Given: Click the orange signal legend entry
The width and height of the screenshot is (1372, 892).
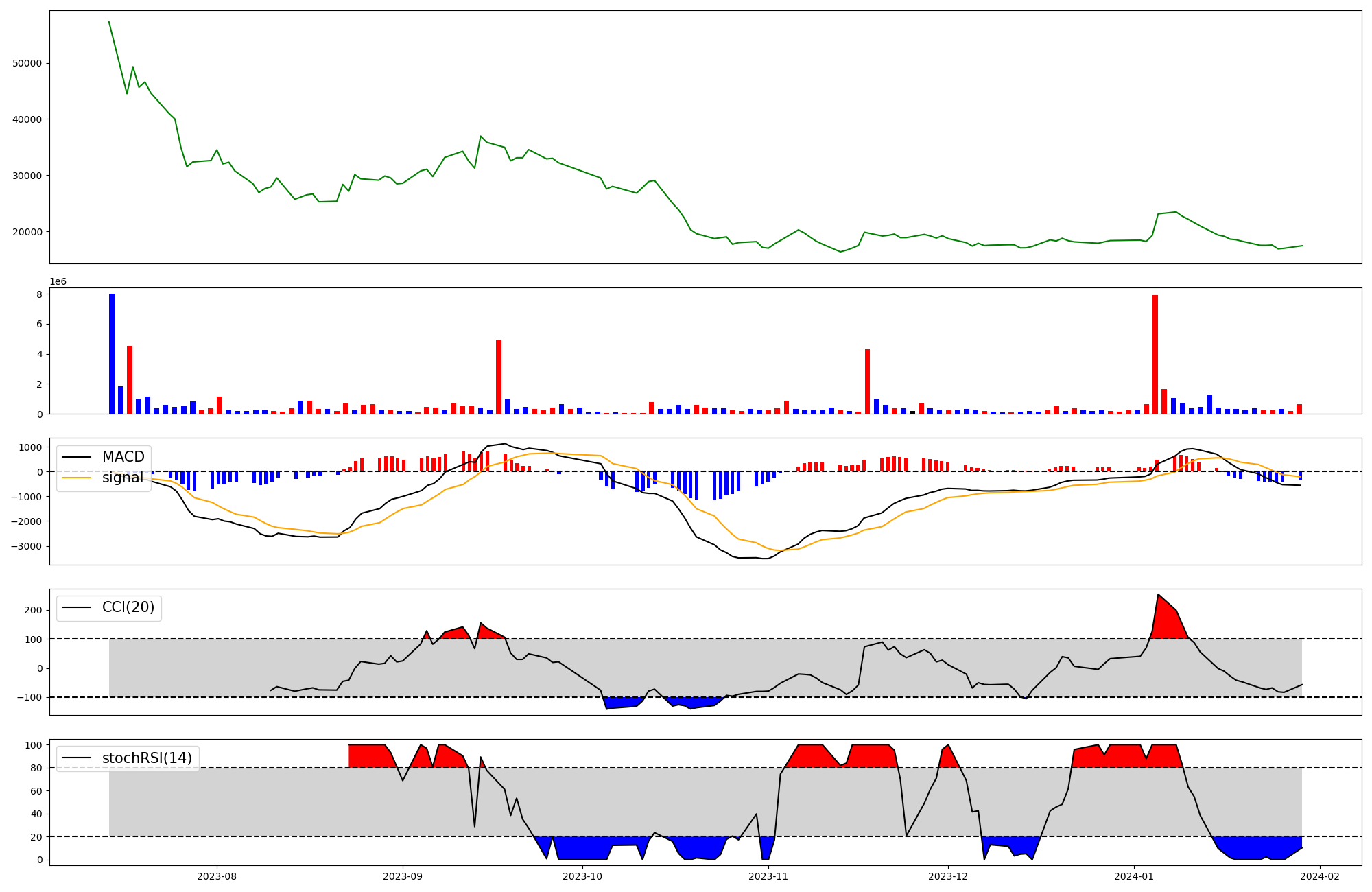Looking at the screenshot, I should point(123,478).
